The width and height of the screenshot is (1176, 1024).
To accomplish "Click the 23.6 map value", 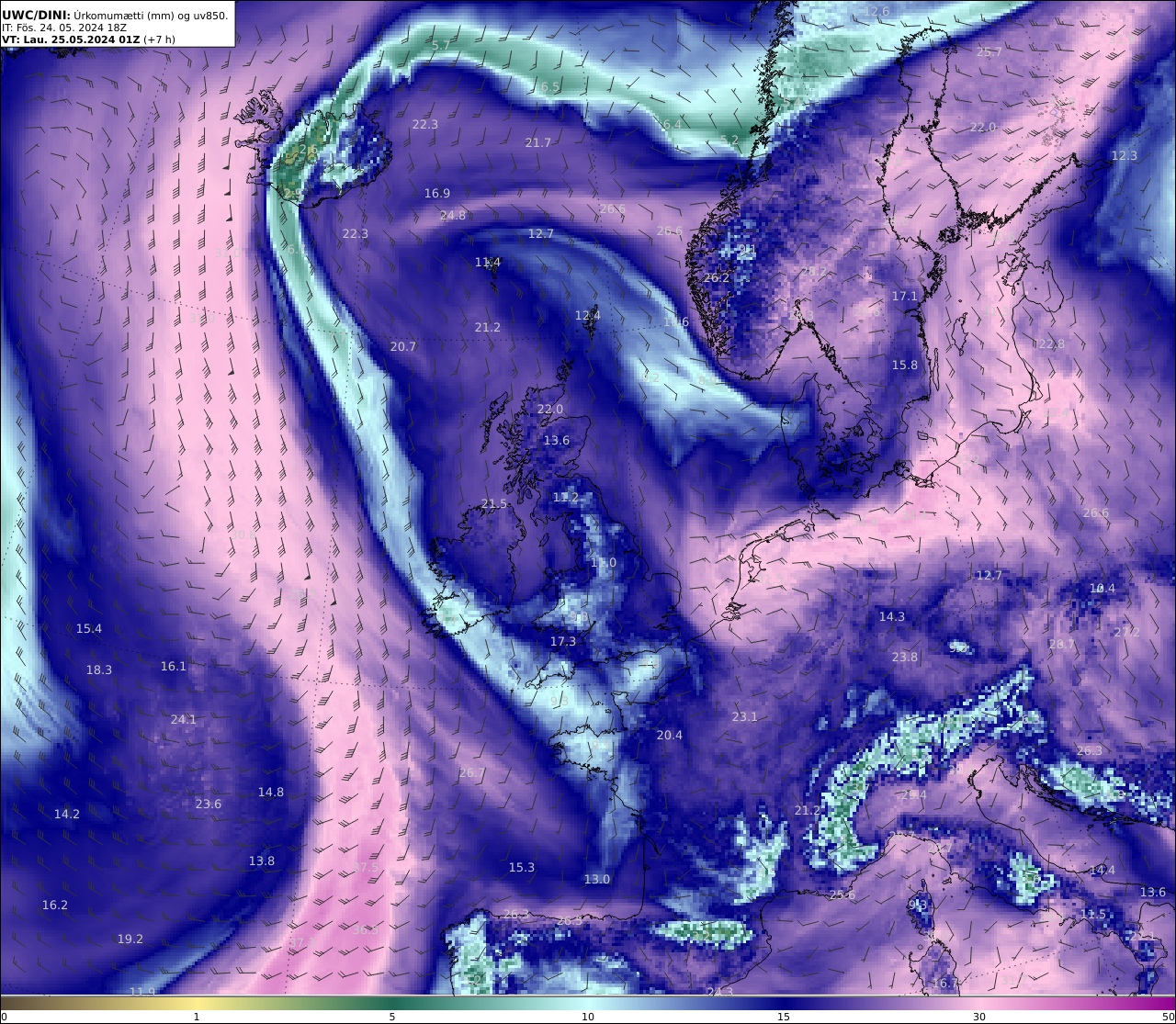I will coord(209,804).
